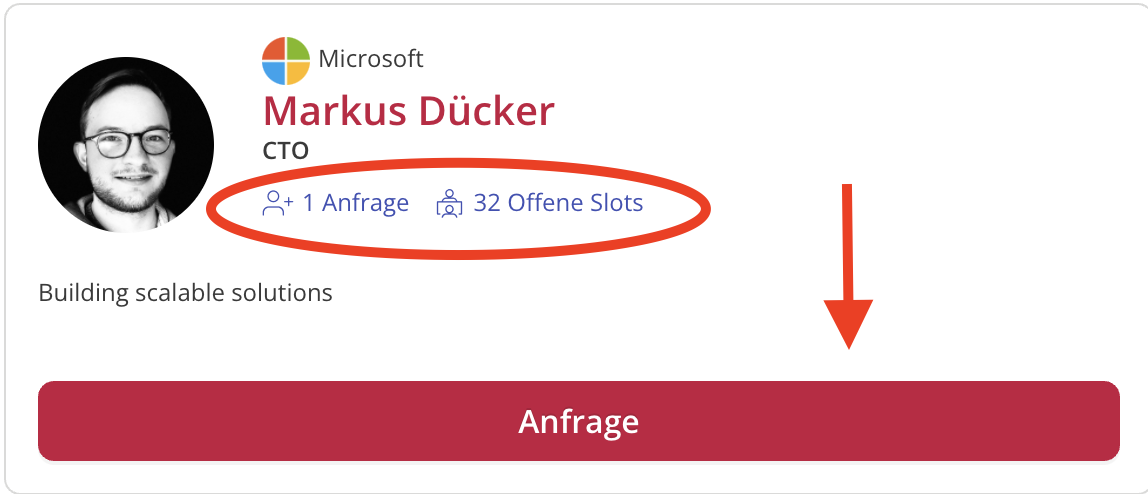This screenshot has height=494, width=1148.
Task: Click the red downward arrowhead
Action: (x=849, y=323)
